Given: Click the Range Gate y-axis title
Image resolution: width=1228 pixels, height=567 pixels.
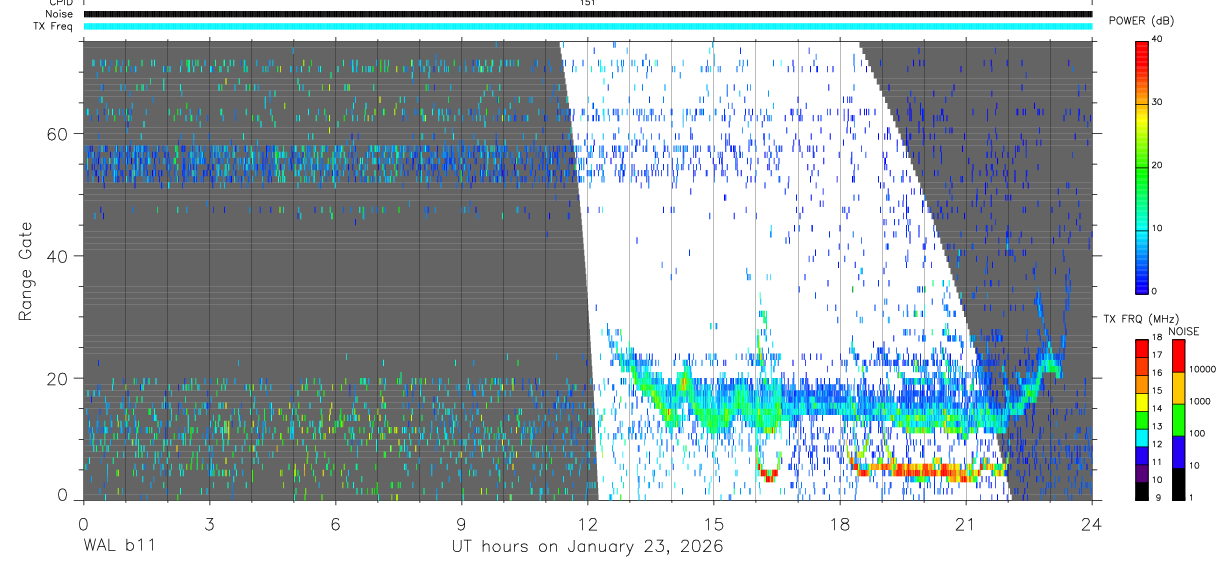Looking at the screenshot, I should point(26,271).
